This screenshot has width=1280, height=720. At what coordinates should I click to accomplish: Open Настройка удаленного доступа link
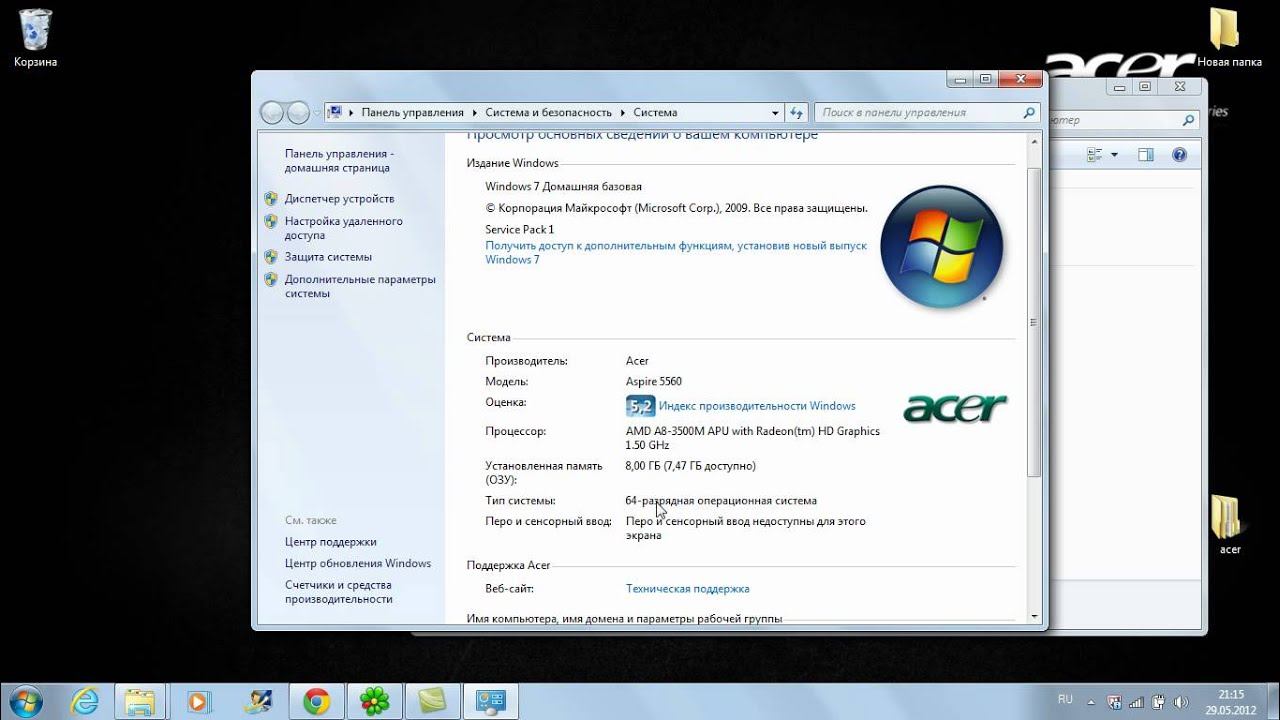343,228
